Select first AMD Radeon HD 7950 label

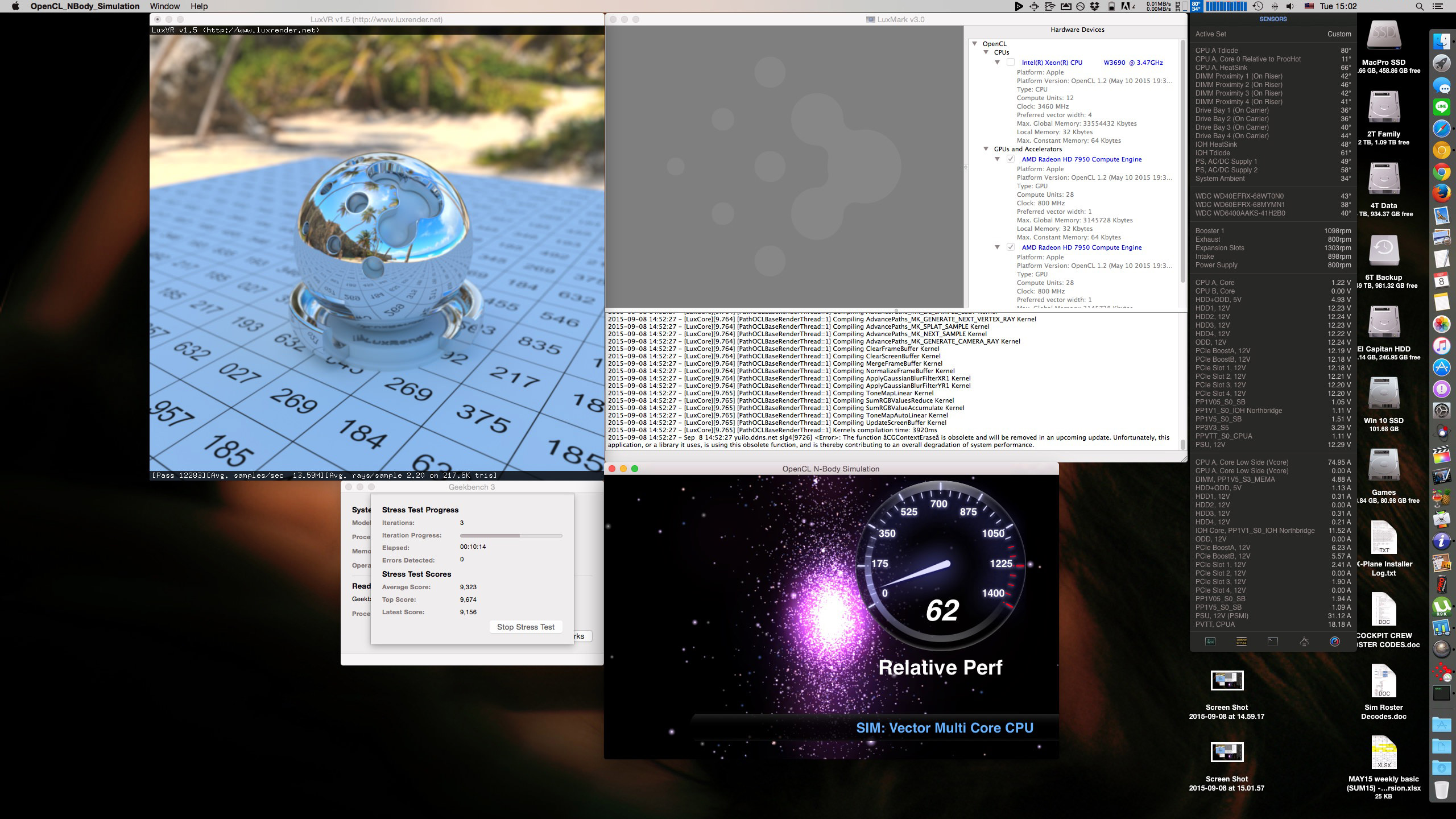[1082, 159]
